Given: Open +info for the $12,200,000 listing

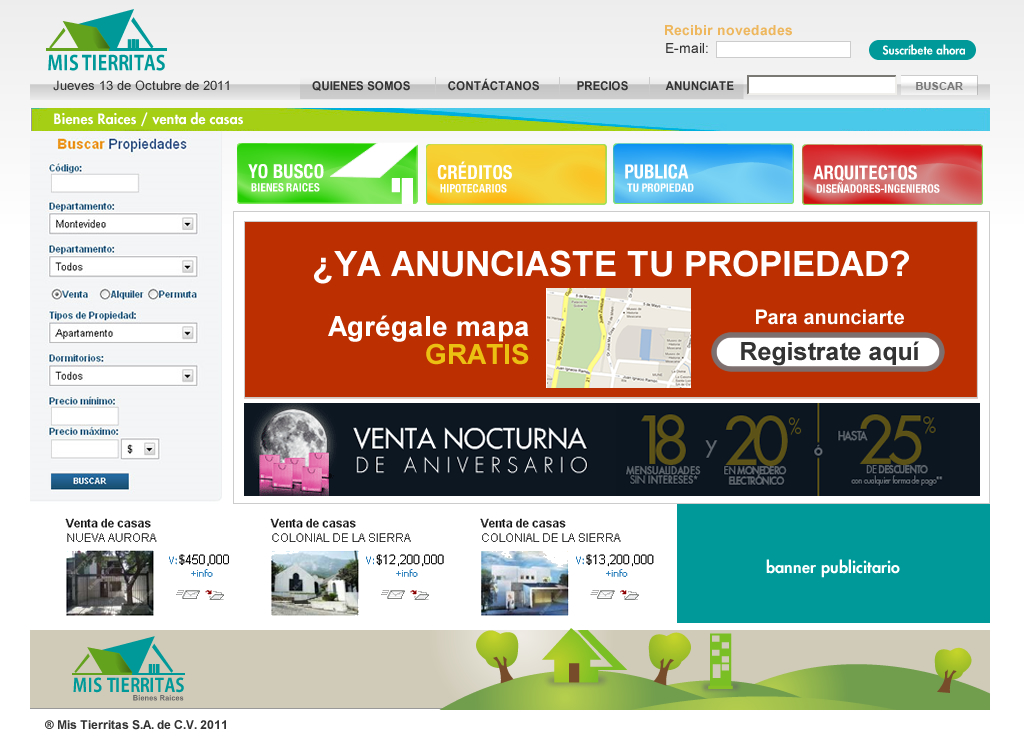Looking at the screenshot, I should point(407,573).
